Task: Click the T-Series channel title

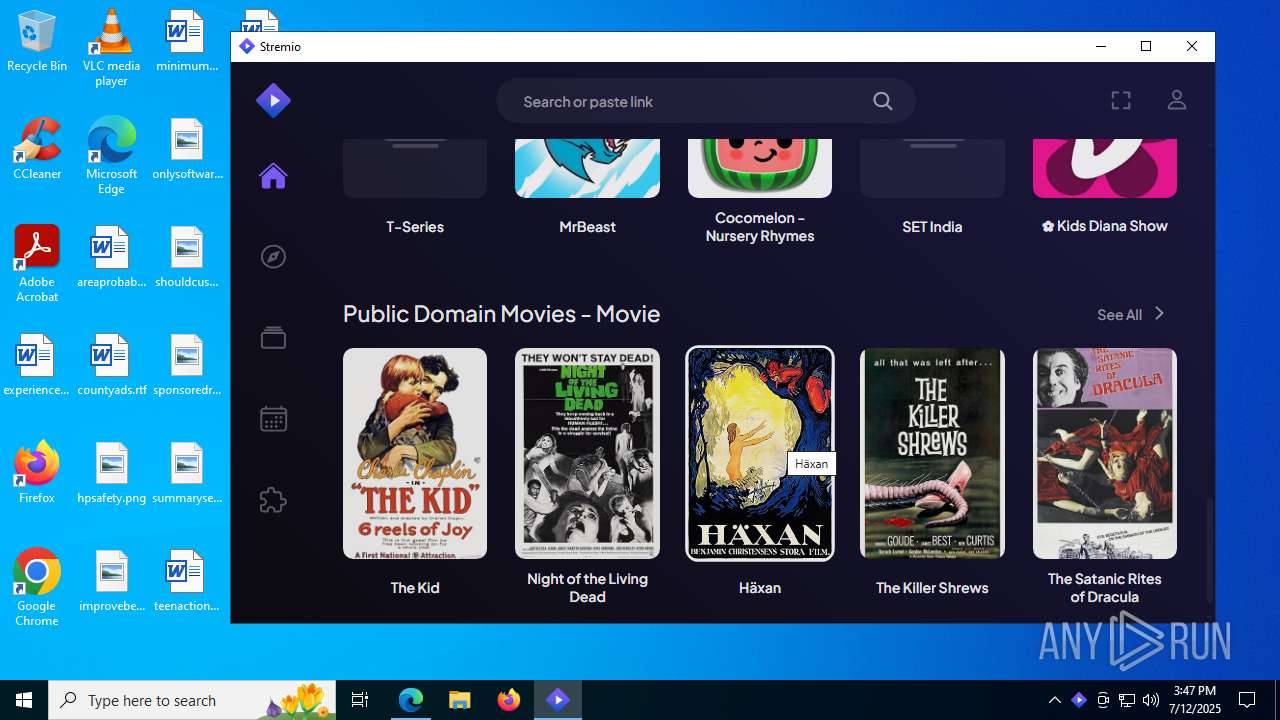Action: tap(415, 227)
